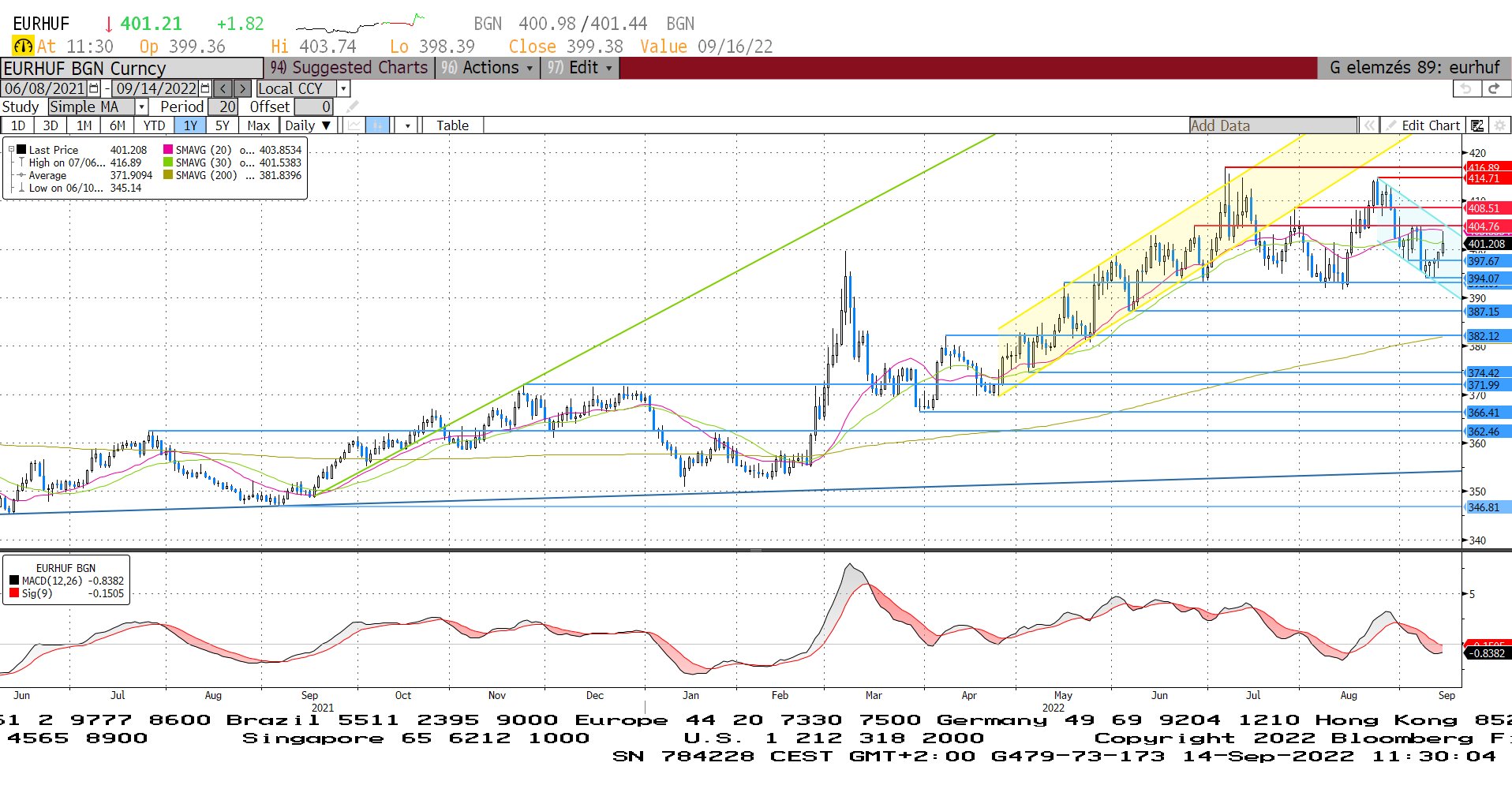Click the Average legend row
This screenshot has height=800, width=1512.
84,175
